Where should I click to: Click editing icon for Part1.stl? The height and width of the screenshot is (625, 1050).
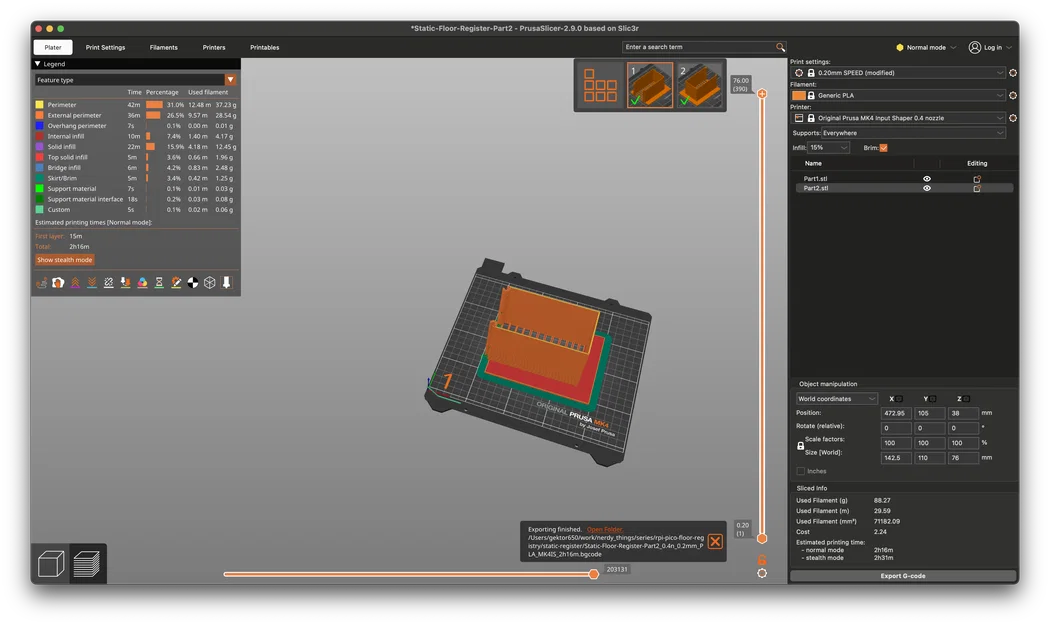(x=977, y=179)
